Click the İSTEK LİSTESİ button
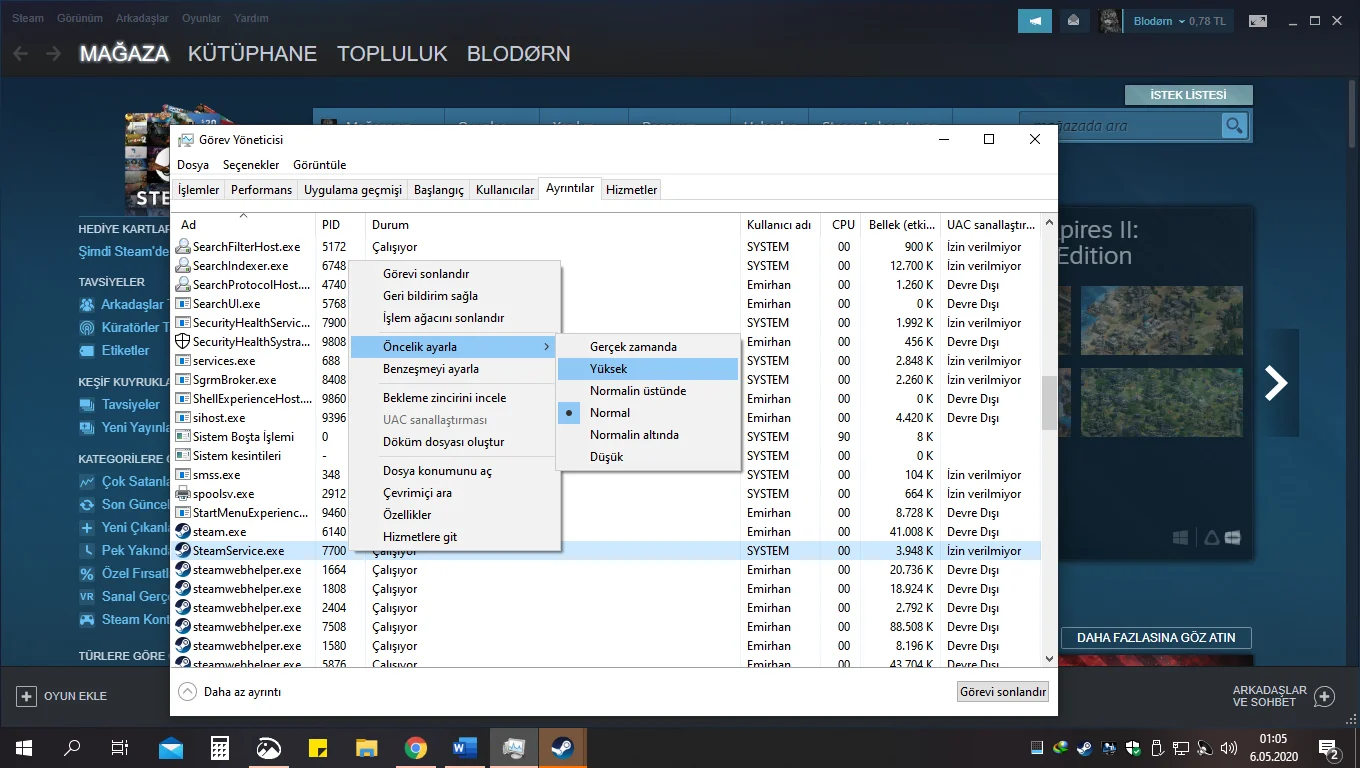The image size is (1360, 768). tap(1188, 95)
